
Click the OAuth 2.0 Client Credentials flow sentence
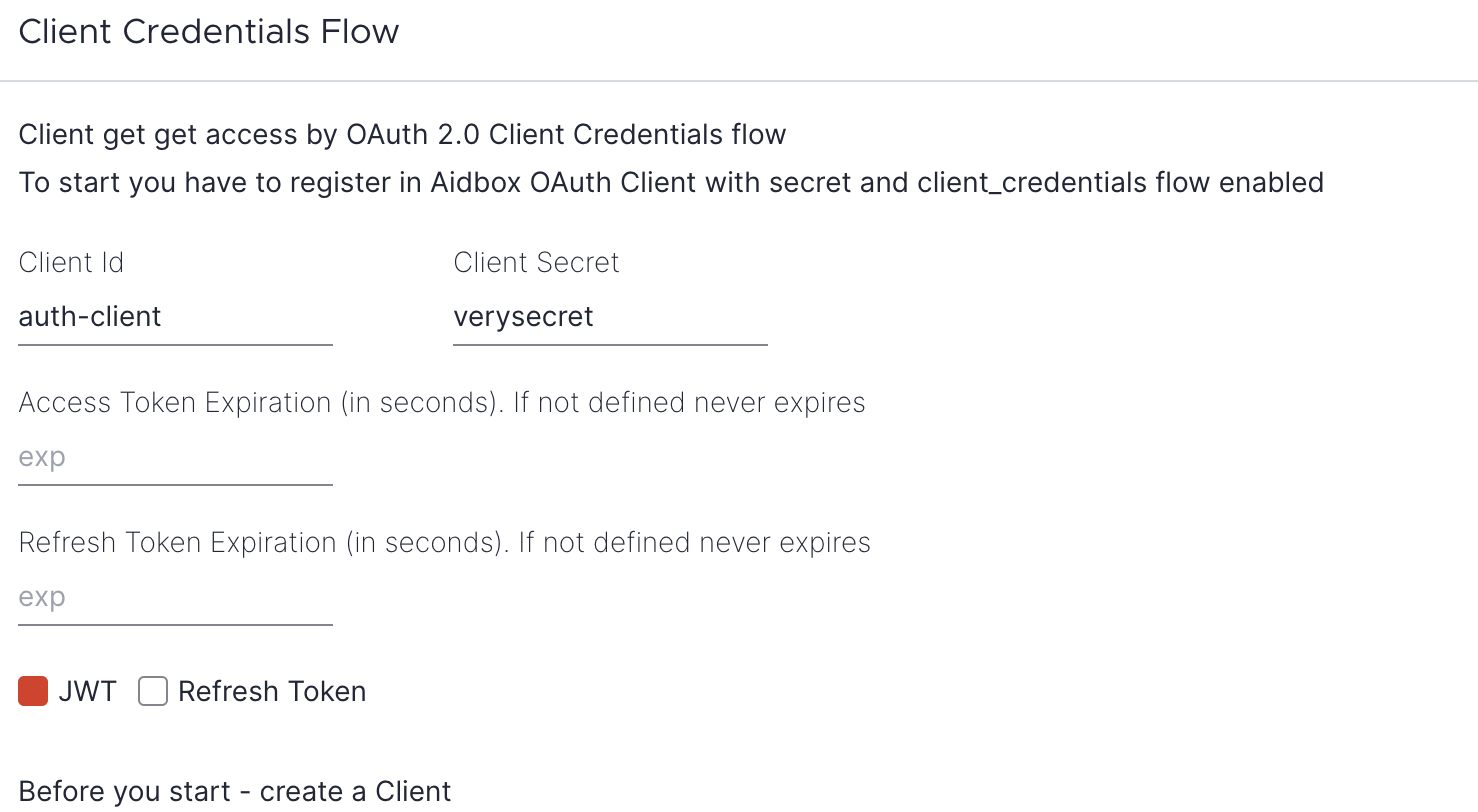pyautogui.click(x=402, y=134)
